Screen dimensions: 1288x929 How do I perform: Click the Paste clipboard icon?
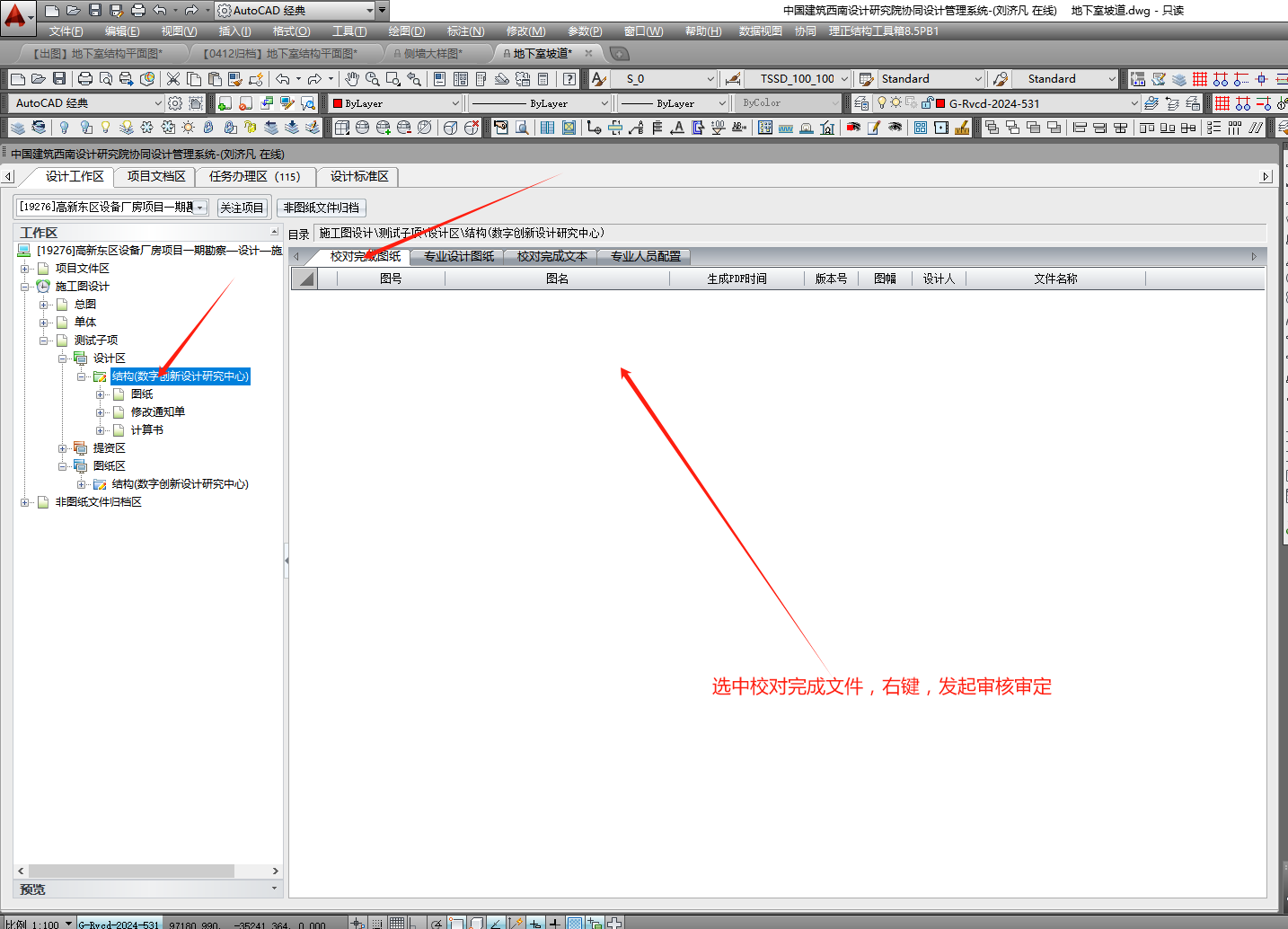pos(215,79)
